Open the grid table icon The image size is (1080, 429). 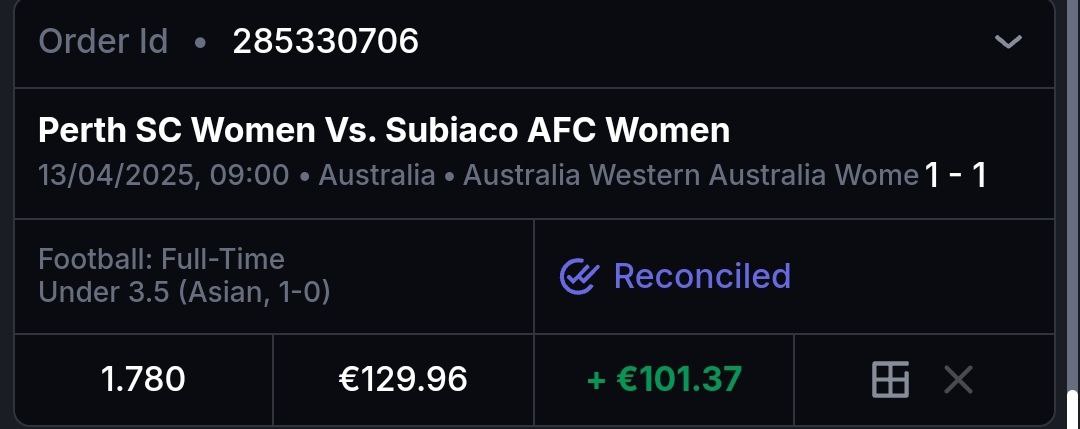point(890,380)
